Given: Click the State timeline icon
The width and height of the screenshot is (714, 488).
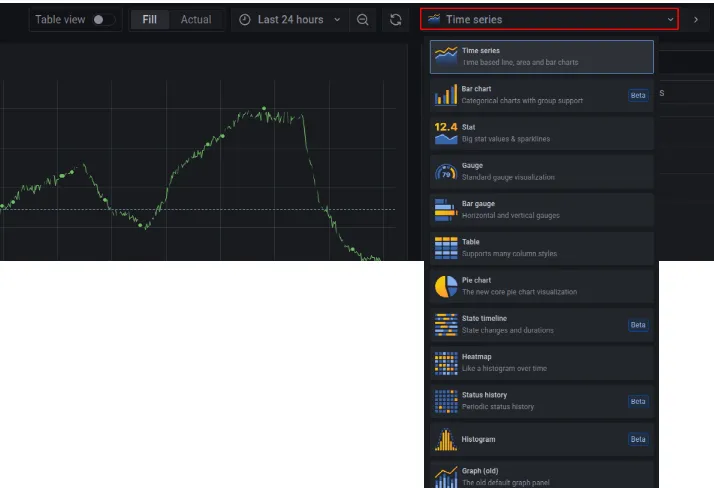Looking at the screenshot, I should pyautogui.click(x=446, y=325).
